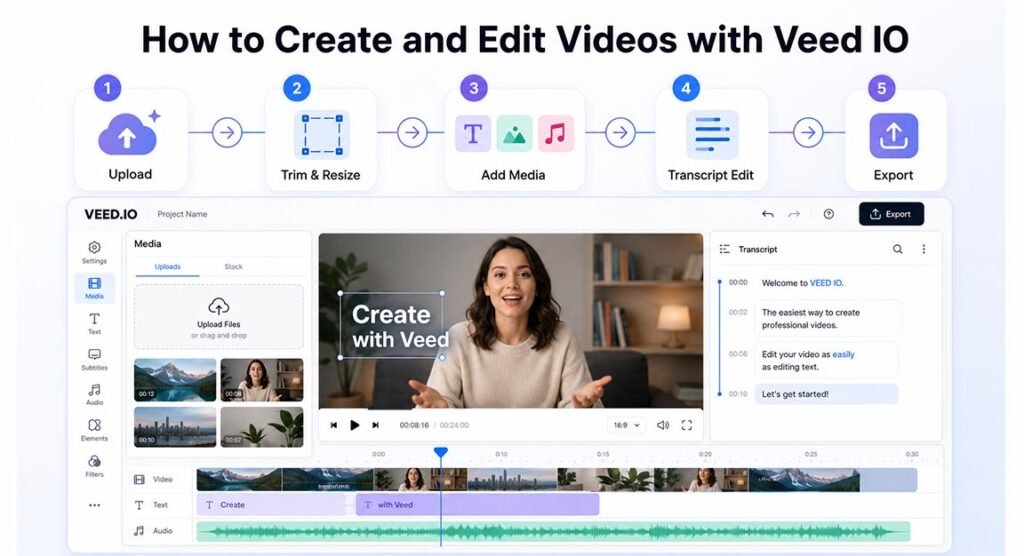The width and height of the screenshot is (1024, 556).
Task: Search the transcript with magnifier icon
Action: pyautogui.click(x=898, y=249)
